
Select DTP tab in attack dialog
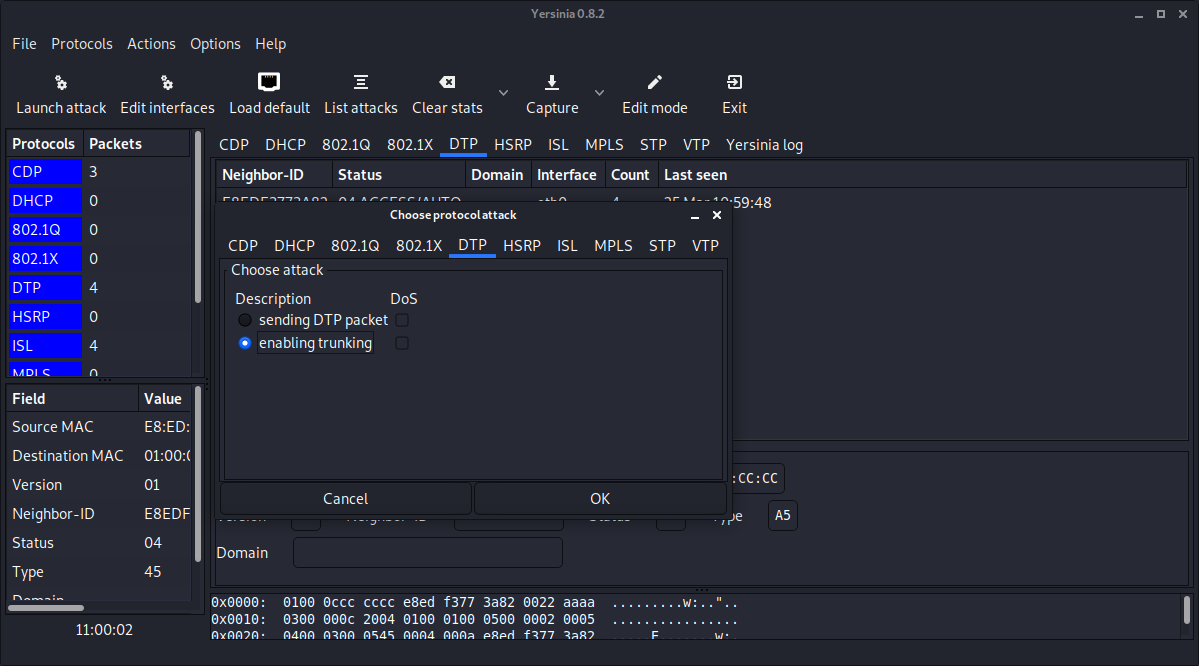tap(473, 245)
